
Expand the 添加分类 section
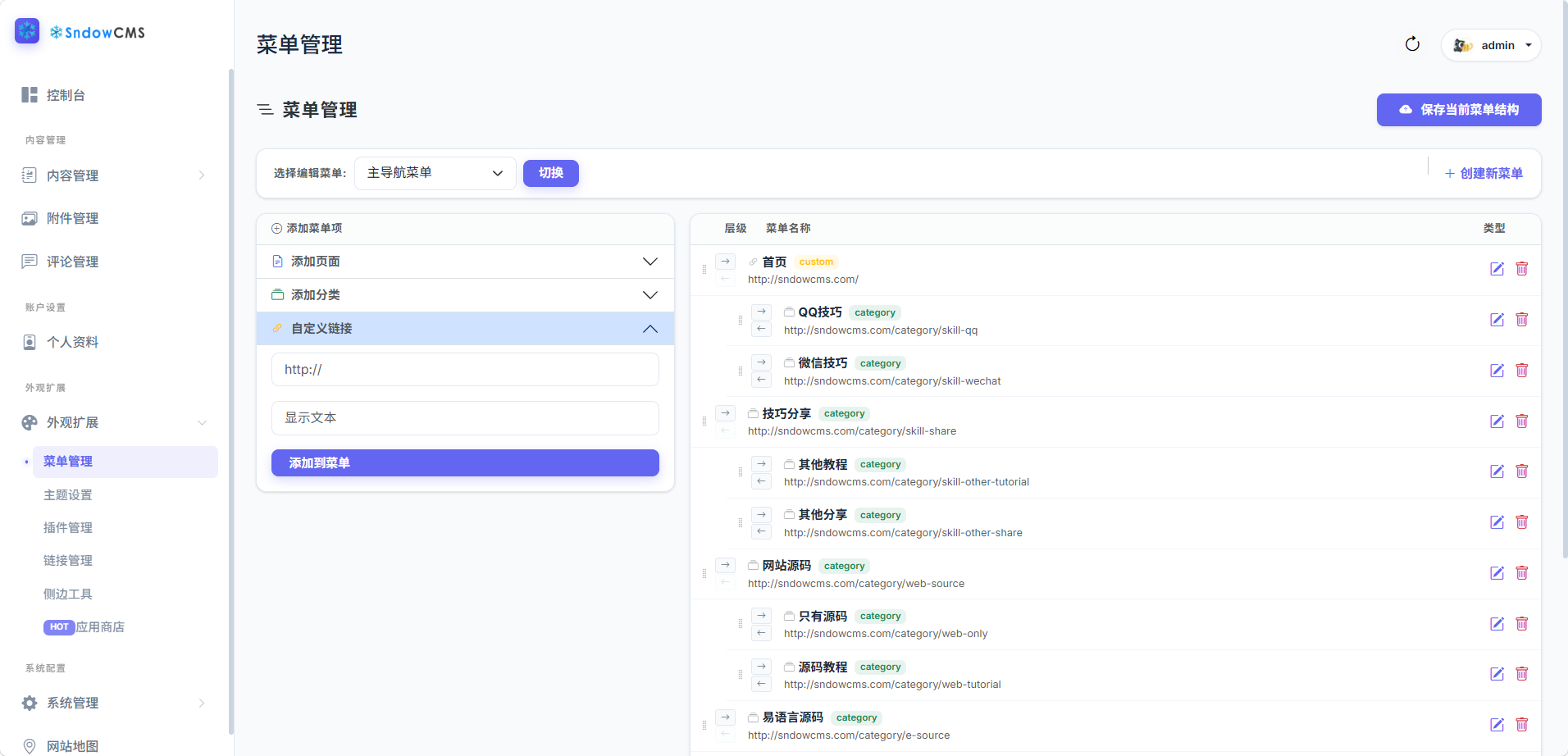click(x=465, y=295)
